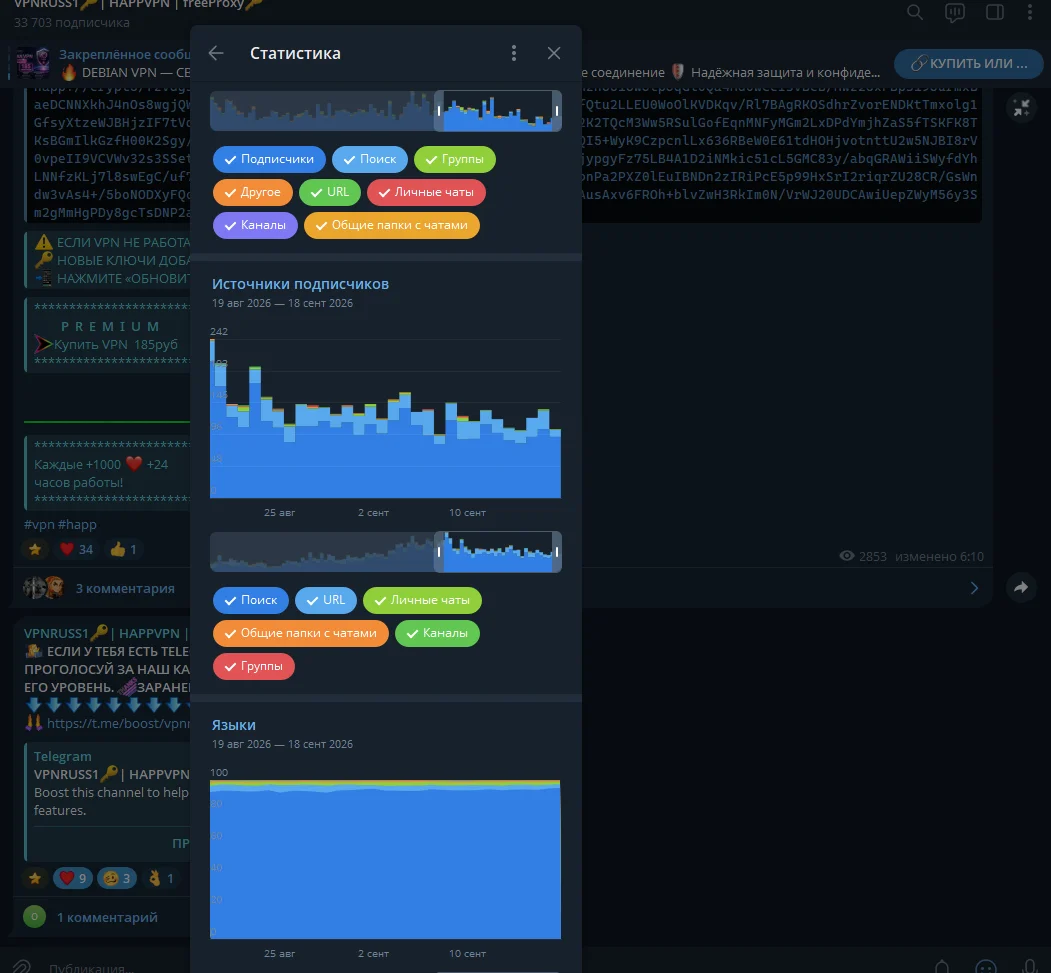This screenshot has height=973, width=1051.
Task: Click the heart reaction showing 9
Action: click(73, 878)
